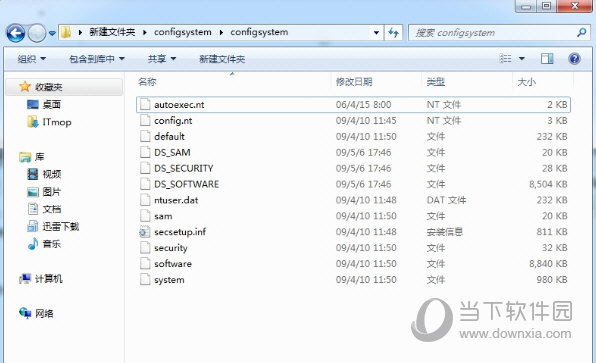Screen dimensions: 596x363
Task: Click the 8,504 KB size cell
Action: (x=548, y=184)
